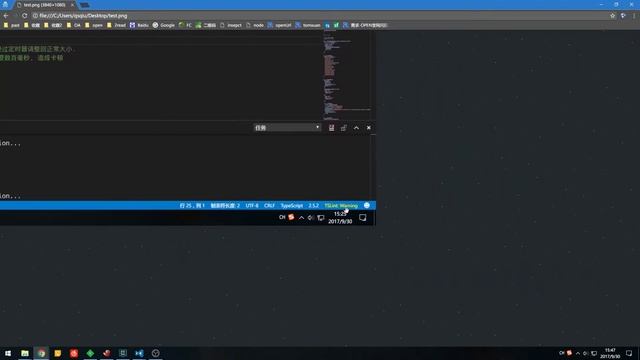
Task: Switch to Chrome on the taskbar
Action: (x=41, y=353)
